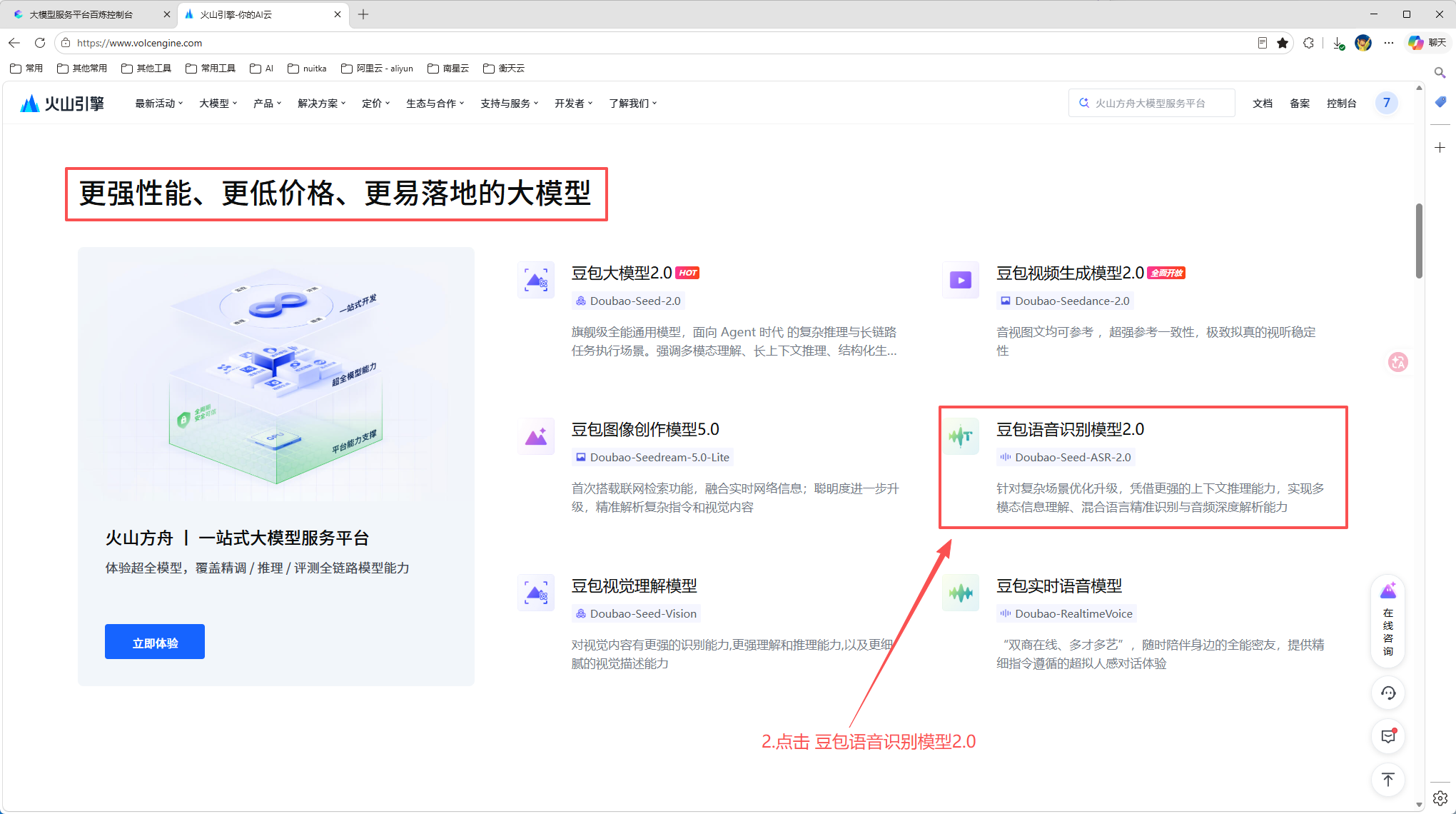Click the browser back arrow
The height and width of the screenshot is (814, 1456).
[14, 43]
